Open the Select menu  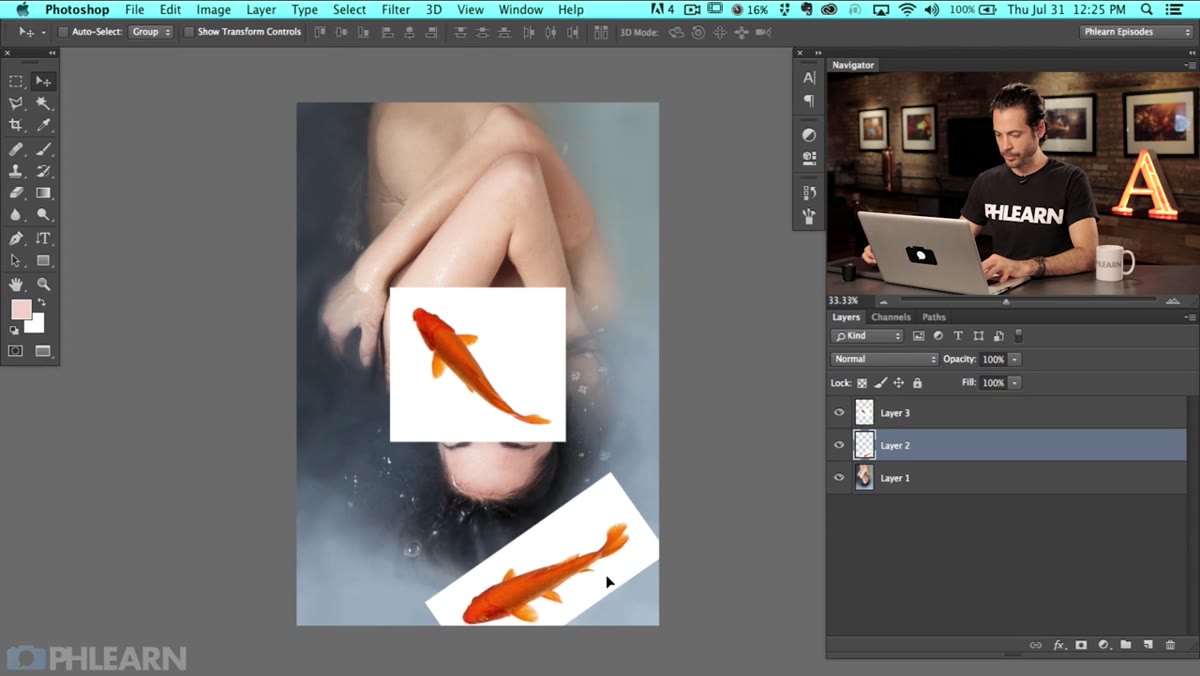pyautogui.click(x=349, y=10)
